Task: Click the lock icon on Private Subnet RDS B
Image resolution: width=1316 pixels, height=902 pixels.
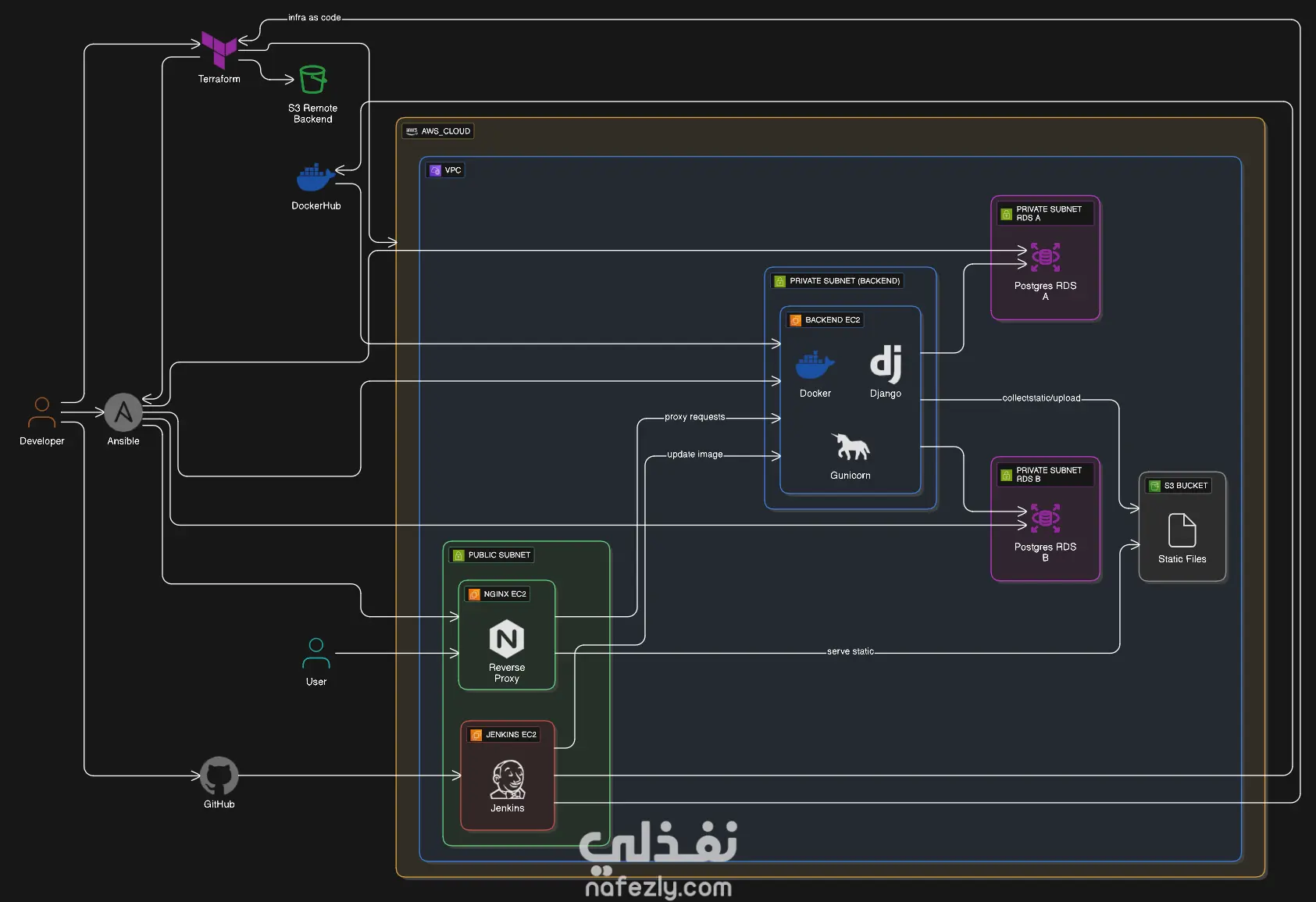Action: pos(1007,475)
